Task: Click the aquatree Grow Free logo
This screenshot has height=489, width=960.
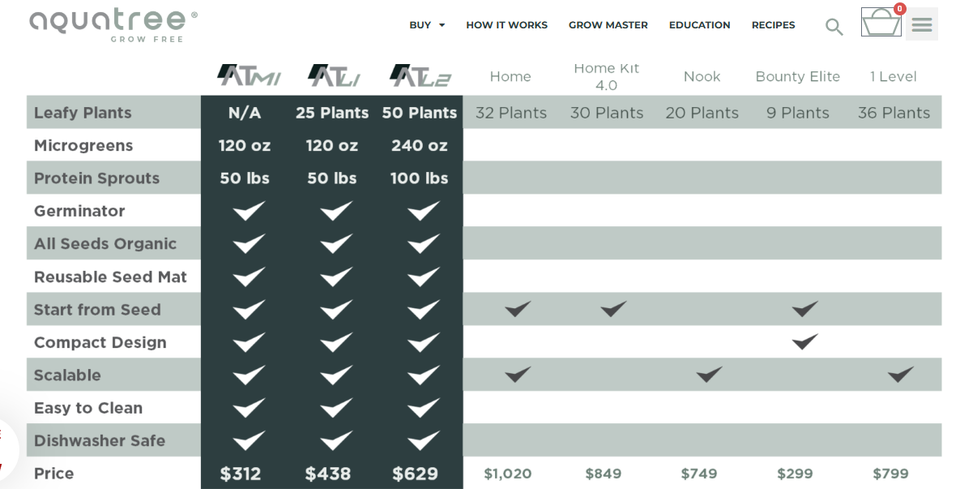Action: point(113,25)
